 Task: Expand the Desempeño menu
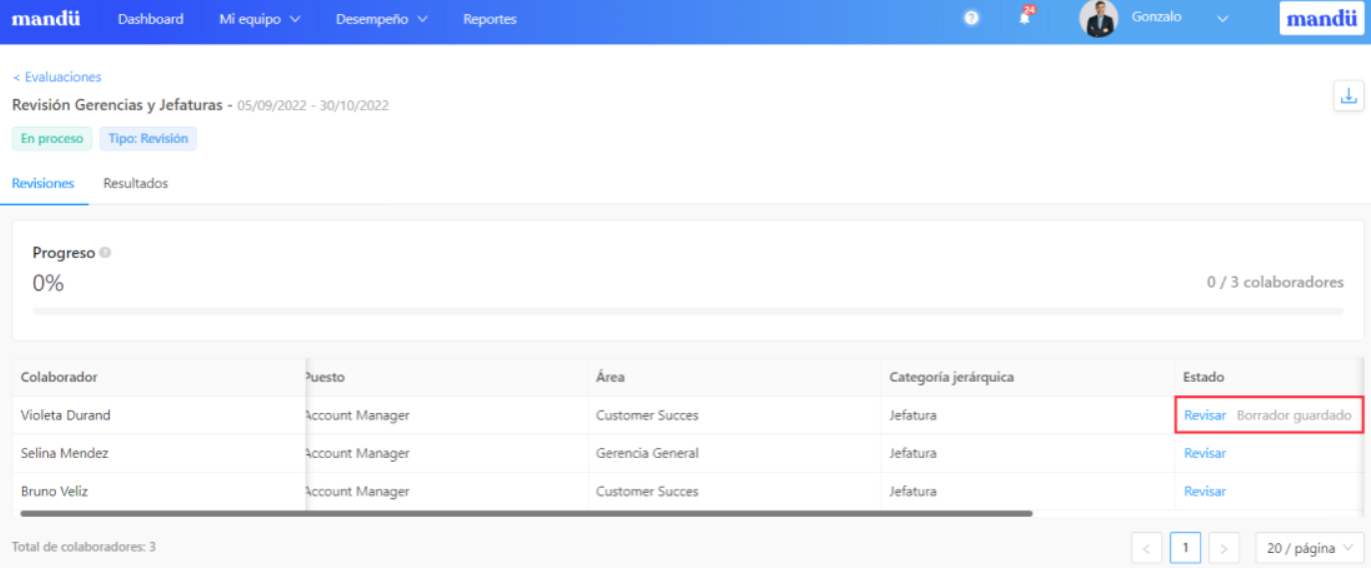[381, 19]
